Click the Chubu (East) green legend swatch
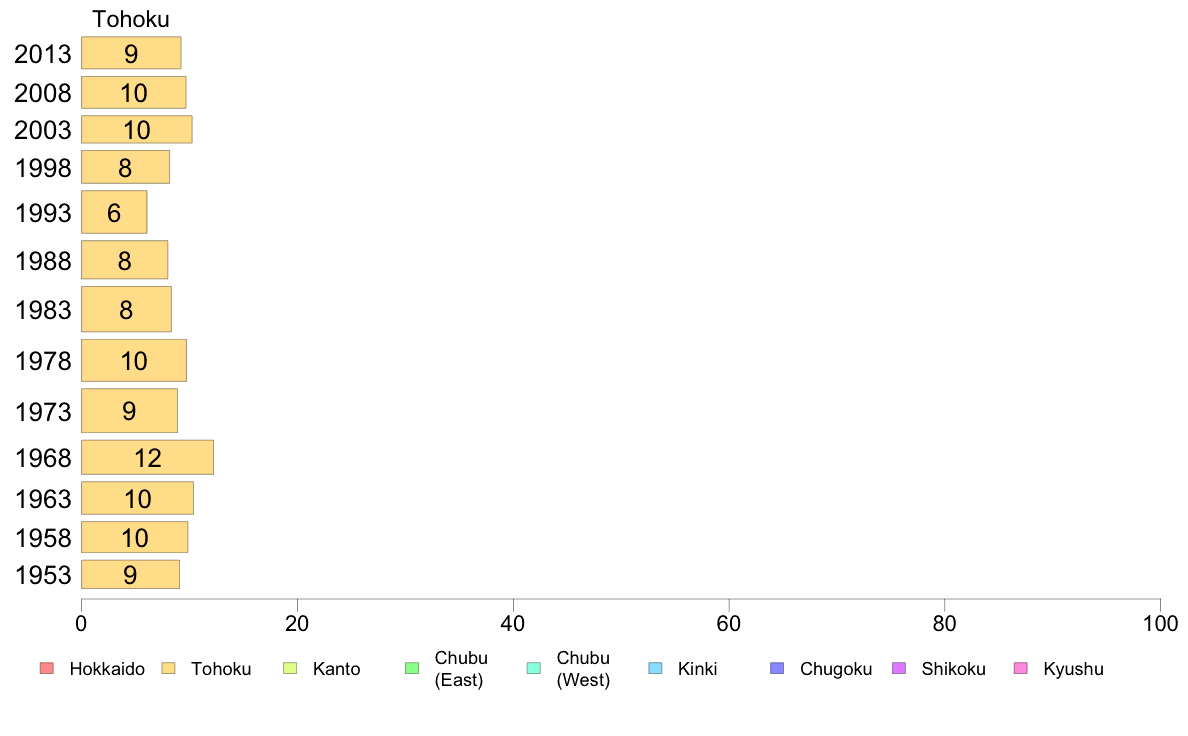 point(412,668)
